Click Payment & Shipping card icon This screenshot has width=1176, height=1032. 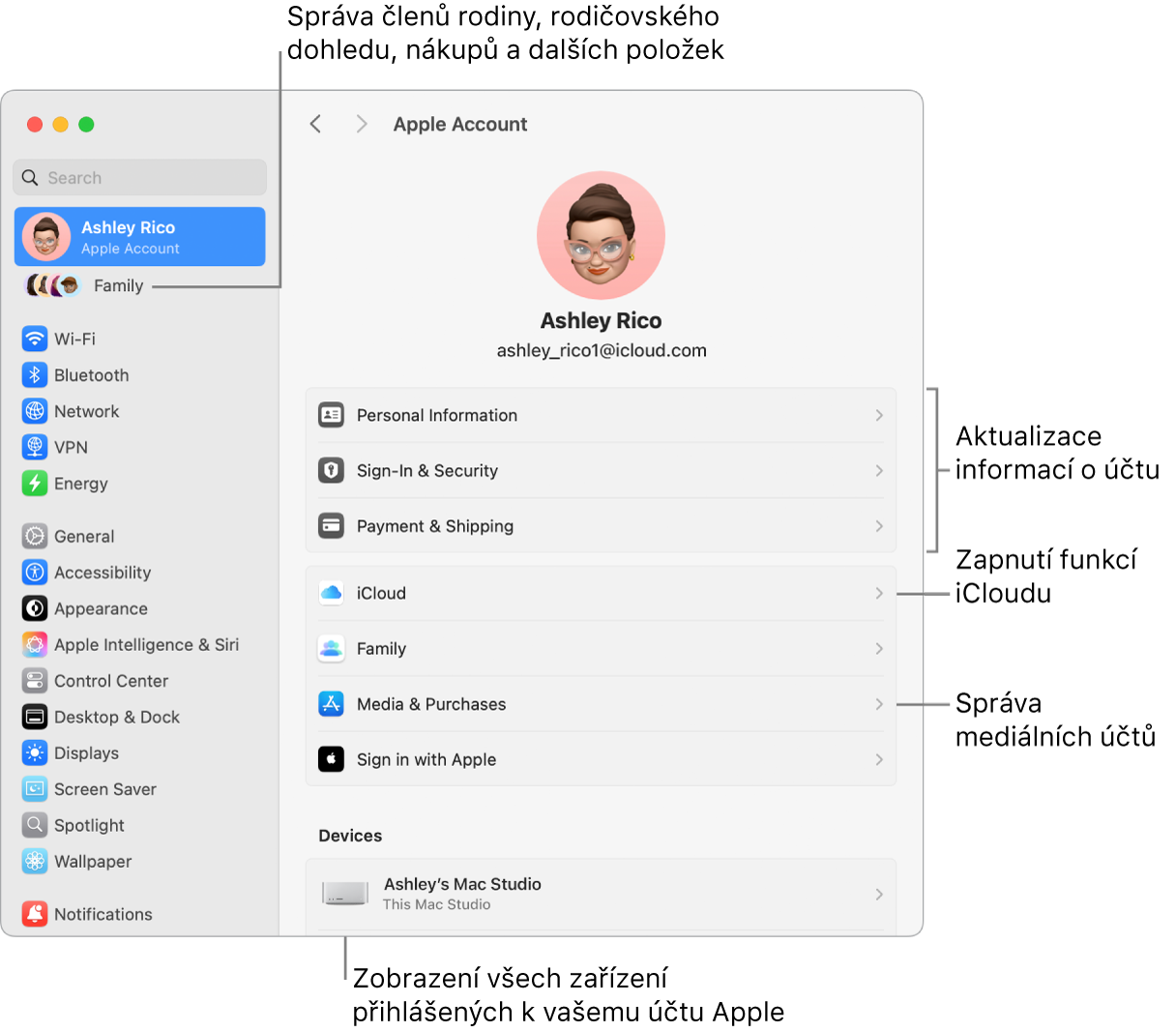pos(331,526)
